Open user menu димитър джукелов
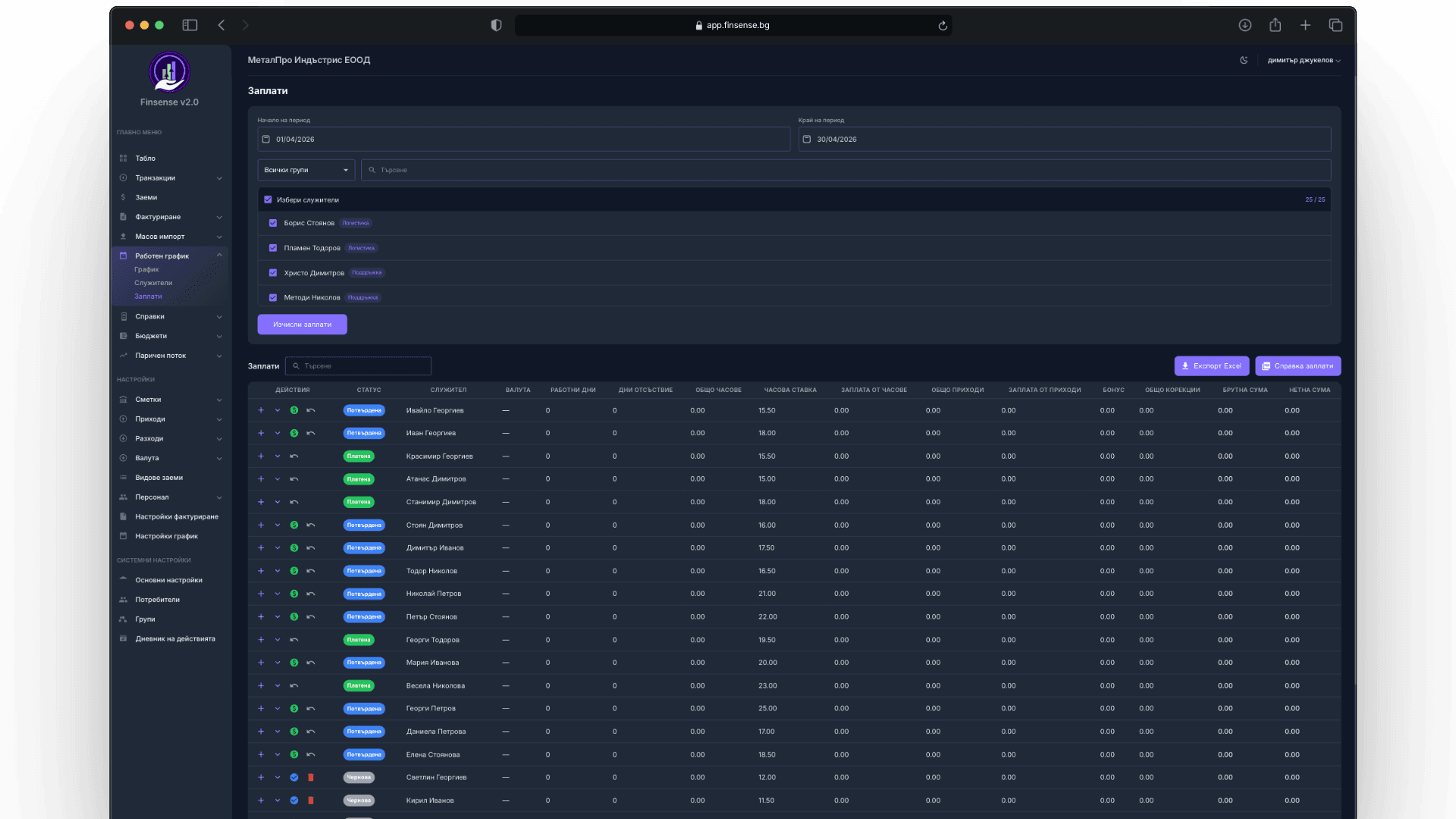1456x819 pixels. (1304, 60)
